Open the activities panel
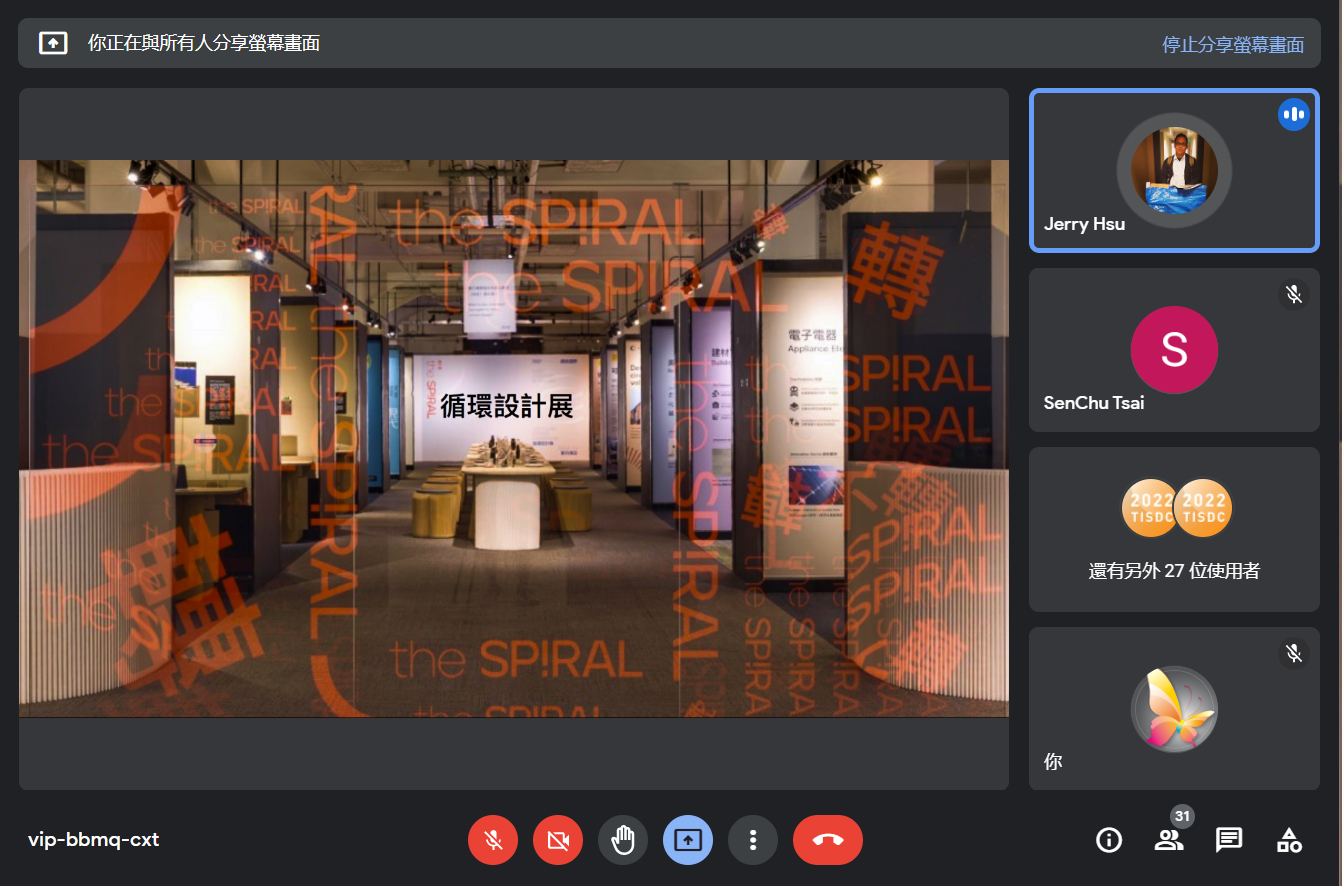The width and height of the screenshot is (1342, 886). pos(1289,840)
